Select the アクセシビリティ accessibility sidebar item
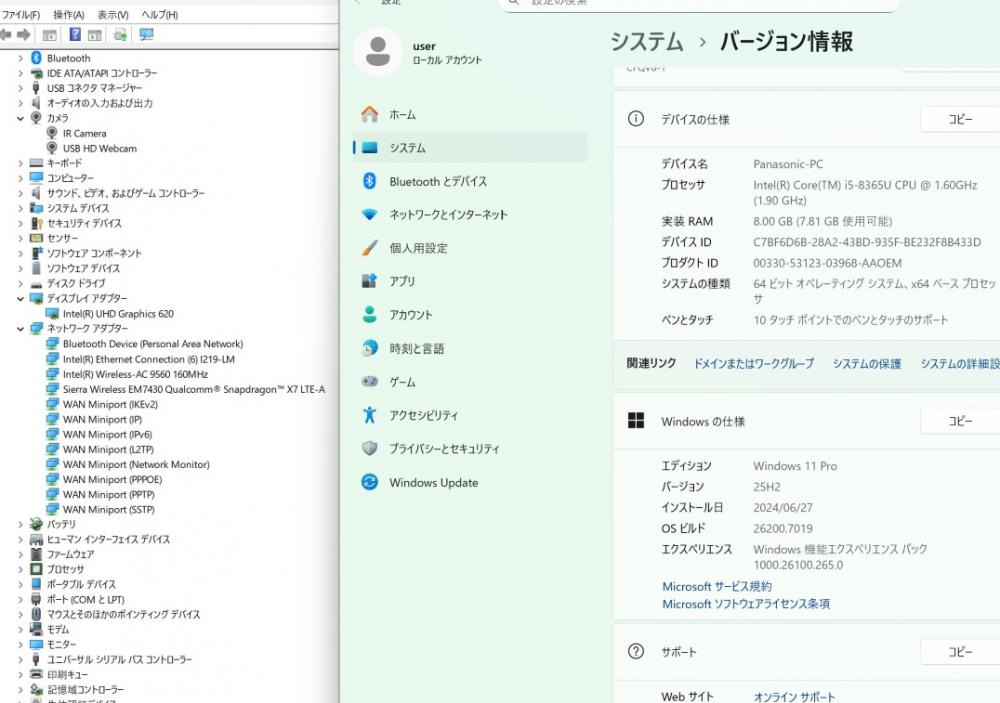Screen dimensions: 1000x703 [x=423, y=415]
